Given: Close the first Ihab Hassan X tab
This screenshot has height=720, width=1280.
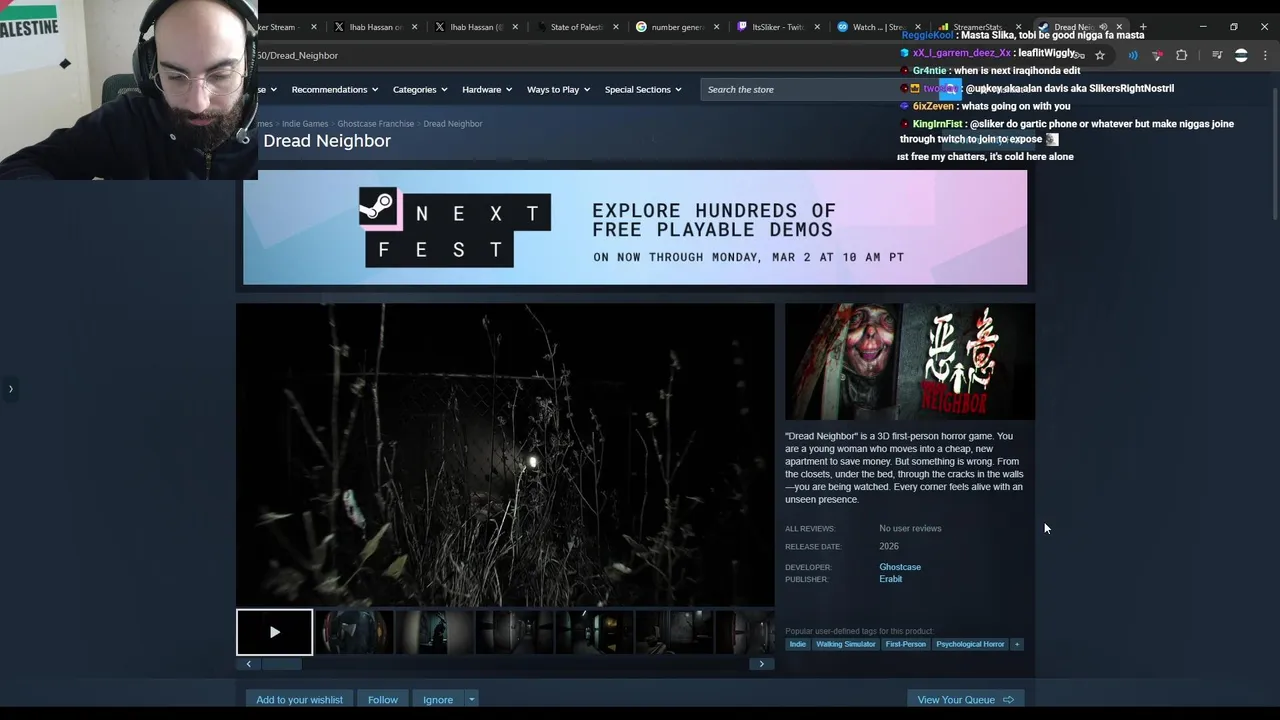Looking at the screenshot, I should click(x=415, y=27).
